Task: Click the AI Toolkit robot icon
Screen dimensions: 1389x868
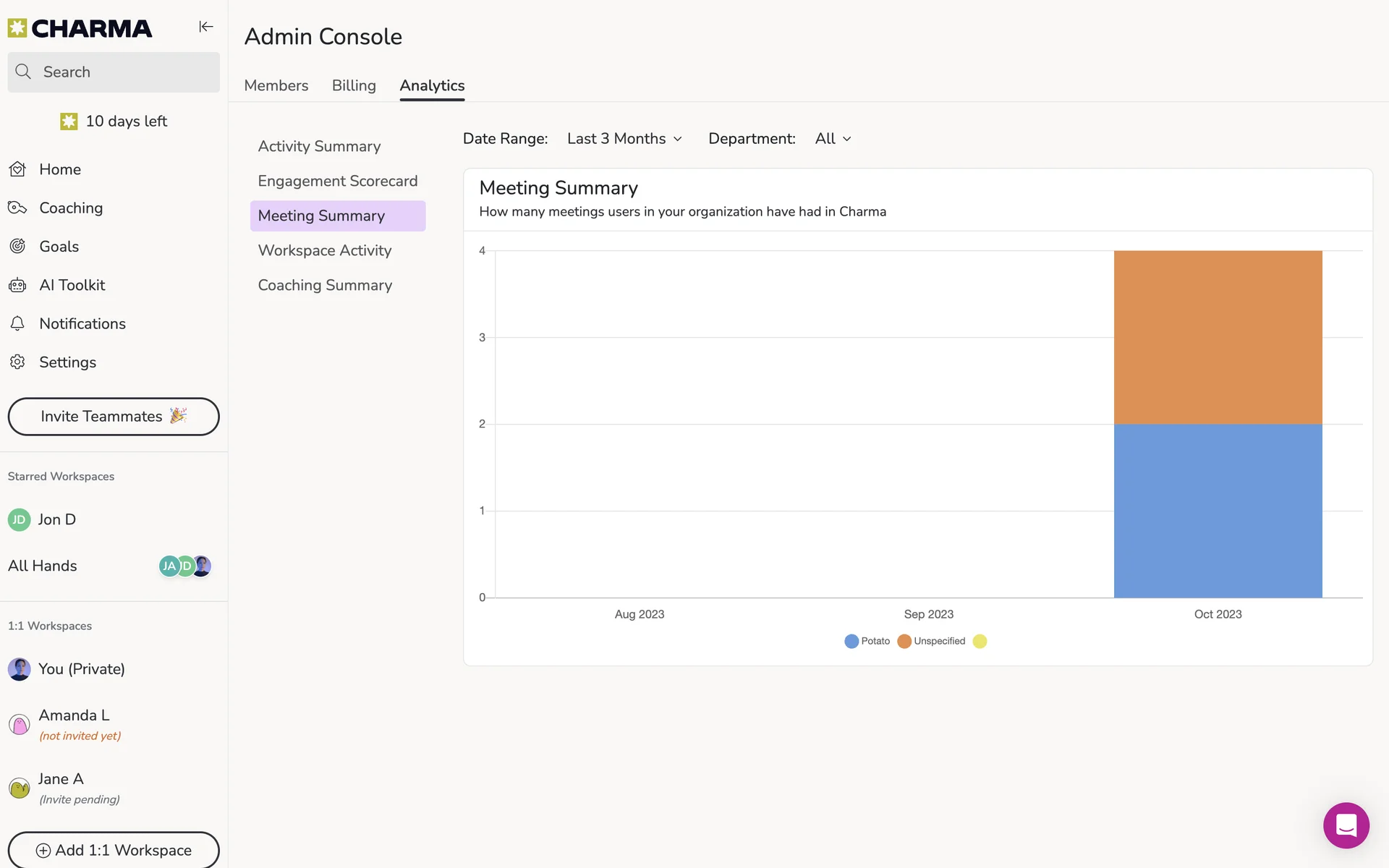Action: 18,285
